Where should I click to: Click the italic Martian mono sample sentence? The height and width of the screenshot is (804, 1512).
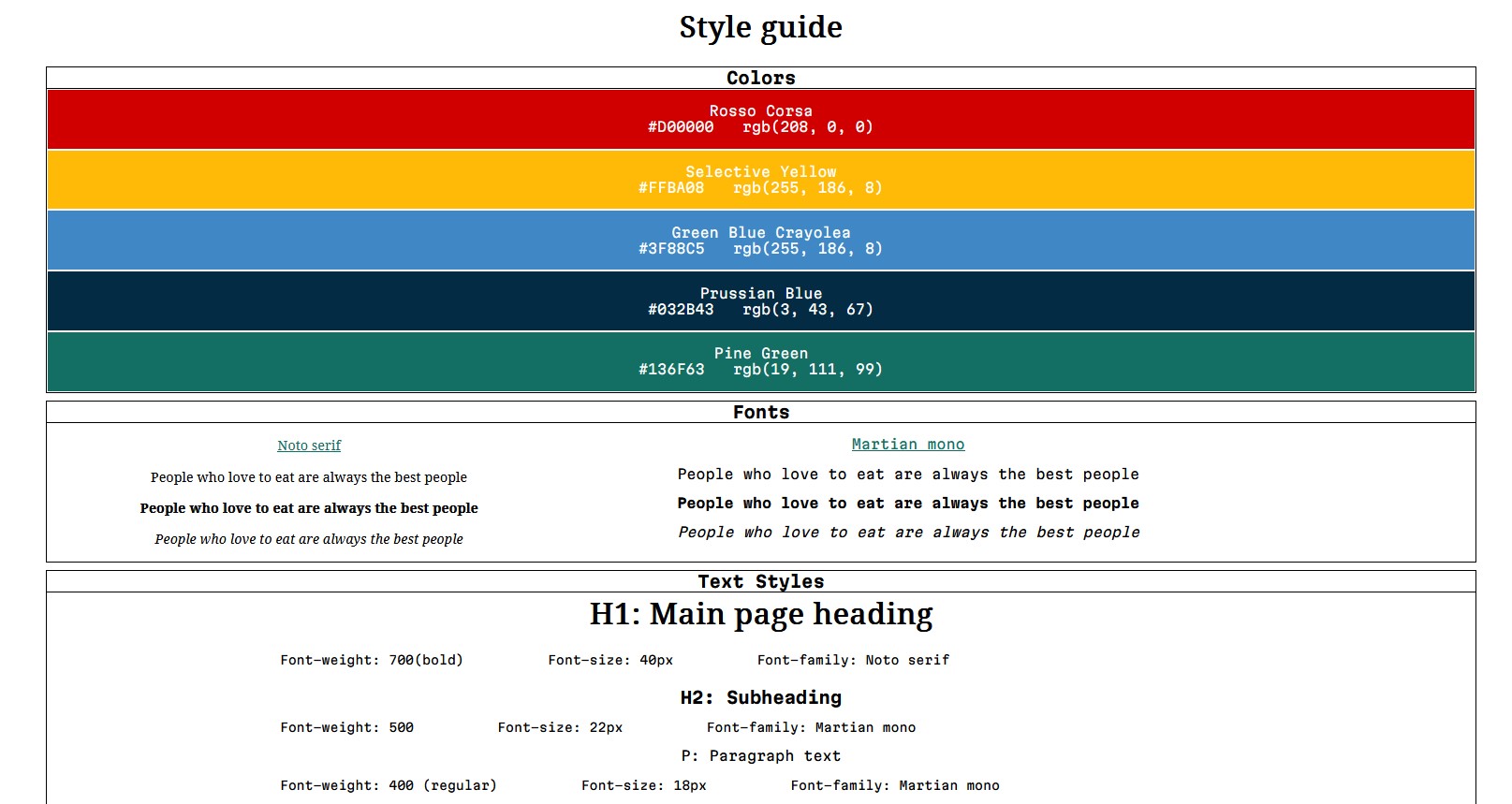click(908, 533)
